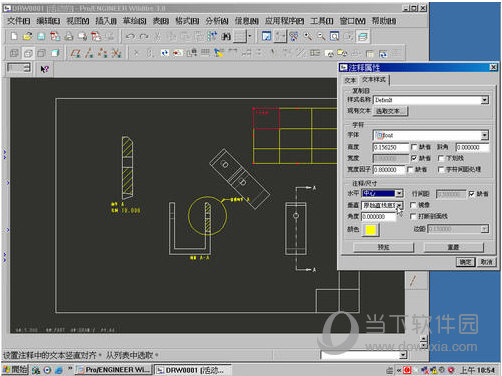Click the context help arrow-question icon
This screenshot has width=502, height=376.
[x=45, y=69]
